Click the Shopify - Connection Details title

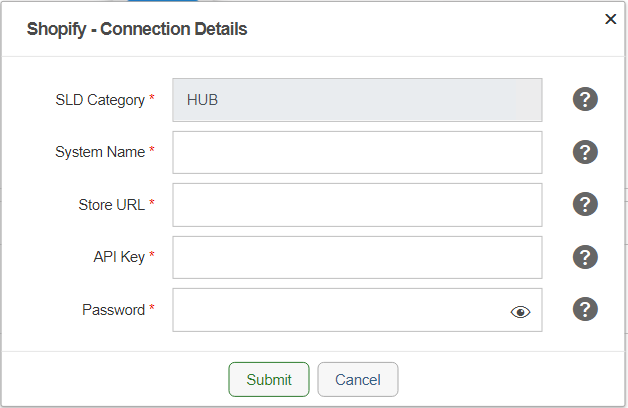click(x=136, y=29)
